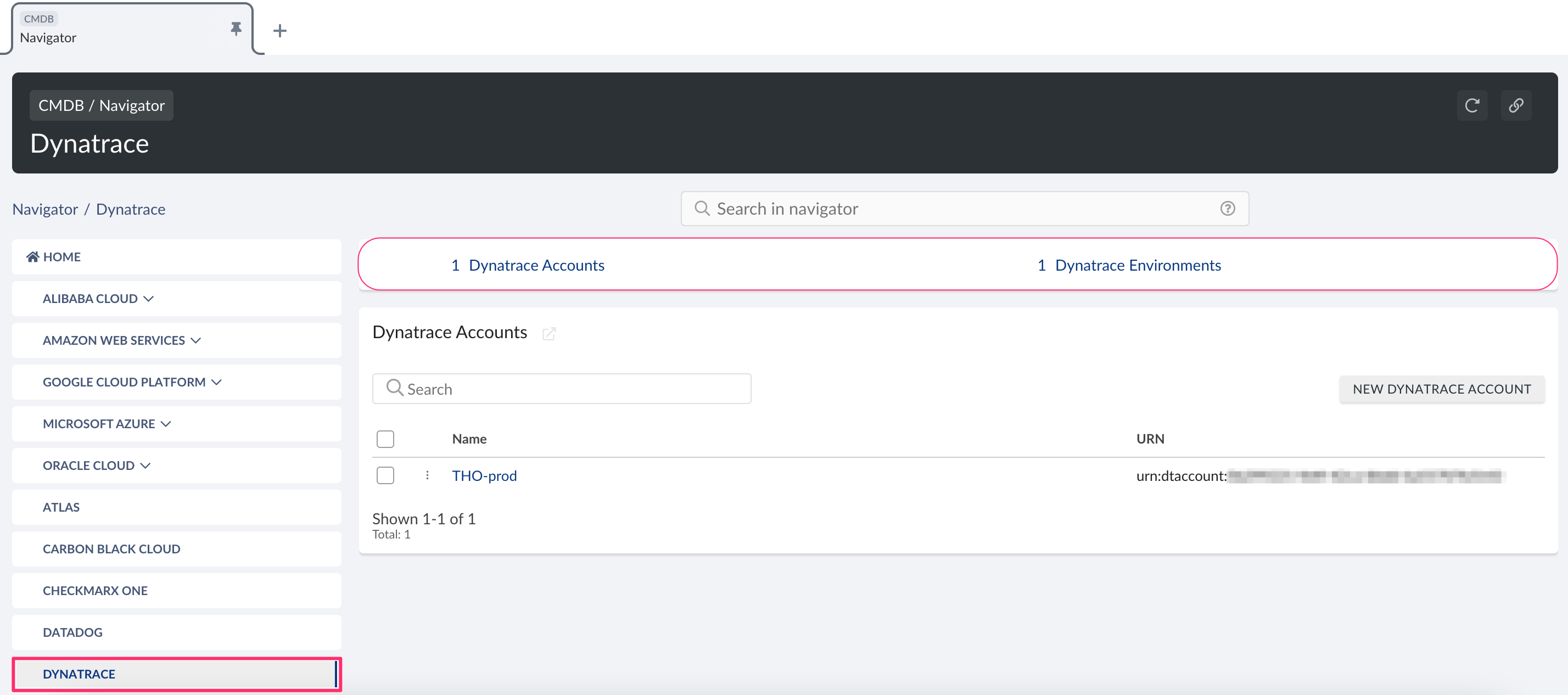The image size is (1568, 695).
Task: Open the kebab menu for THO-prod
Action: click(x=427, y=475)
